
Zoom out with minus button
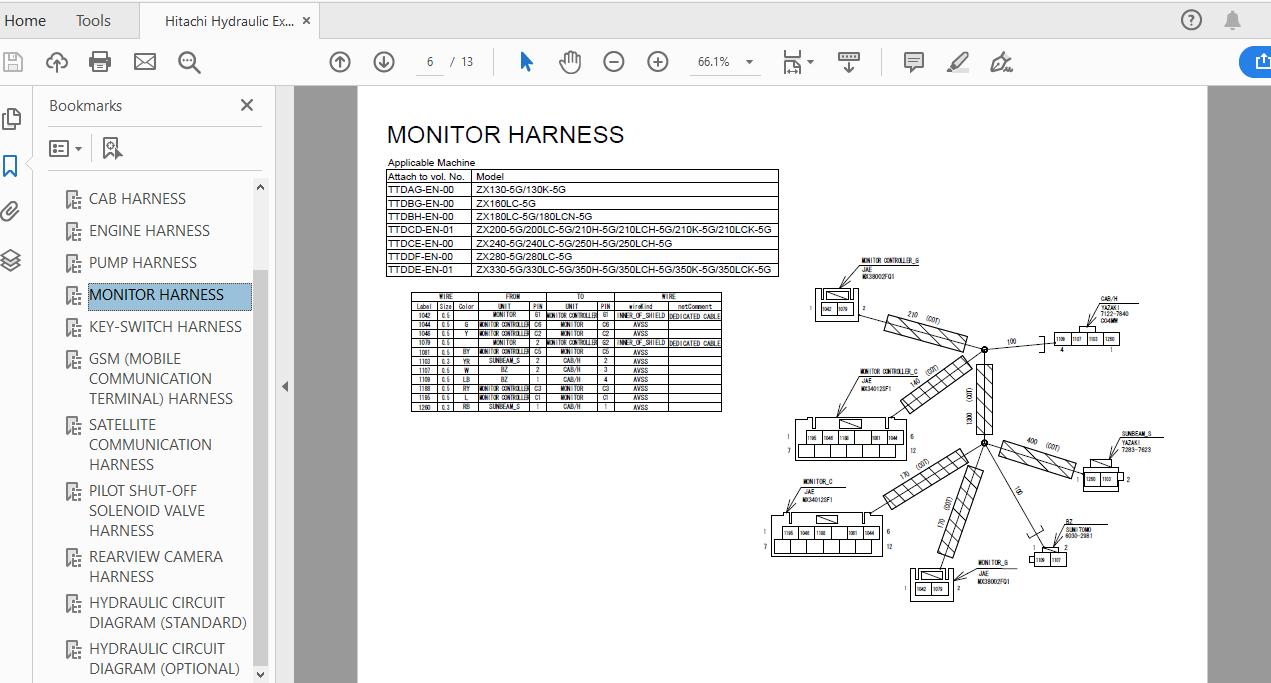coord(614,62)
